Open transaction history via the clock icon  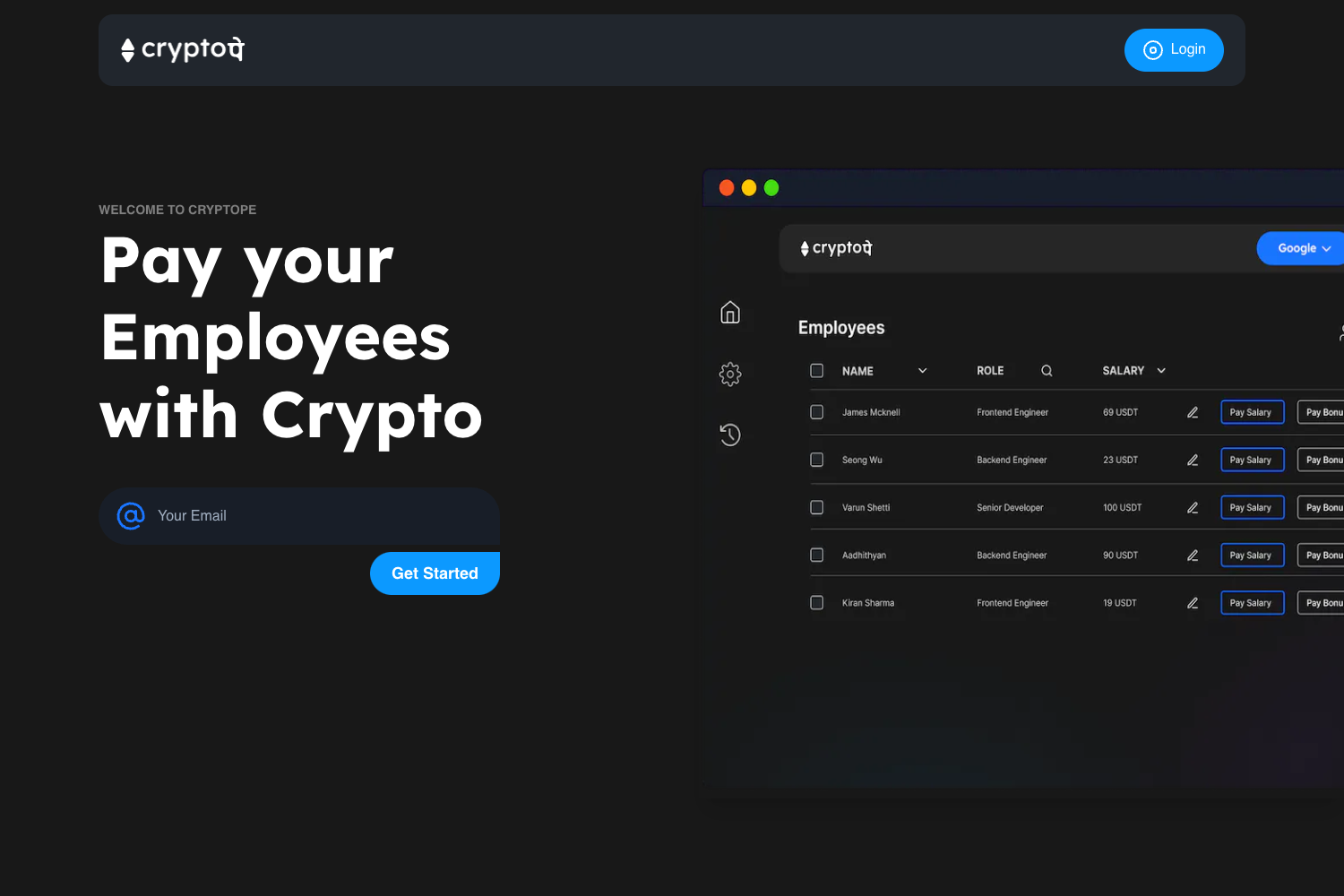coord(730,435)
